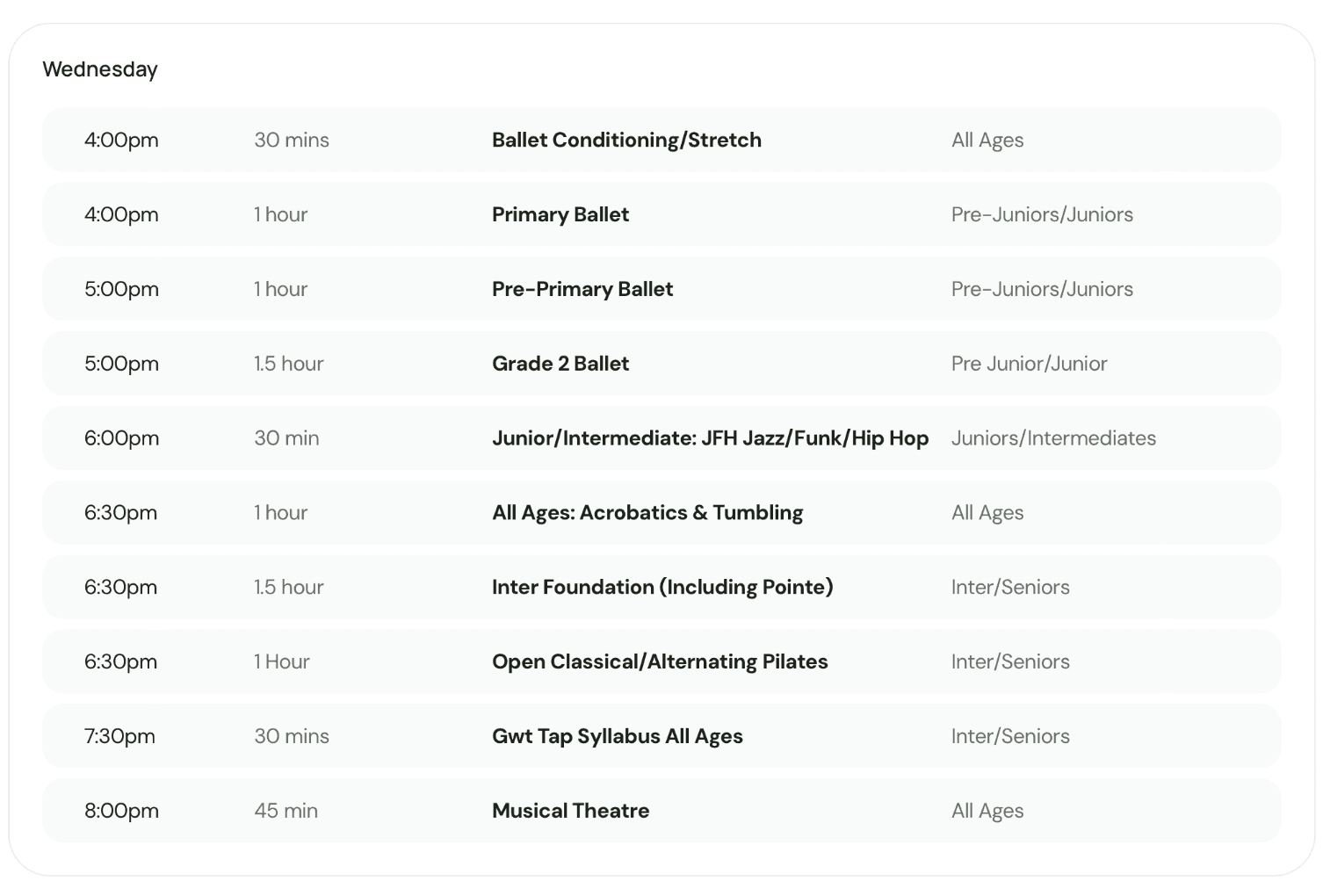Click Inter/Seniors label beside Gwt Tap Syllabus
This screenshot has height=896, width=1323.
[1010, 736]
